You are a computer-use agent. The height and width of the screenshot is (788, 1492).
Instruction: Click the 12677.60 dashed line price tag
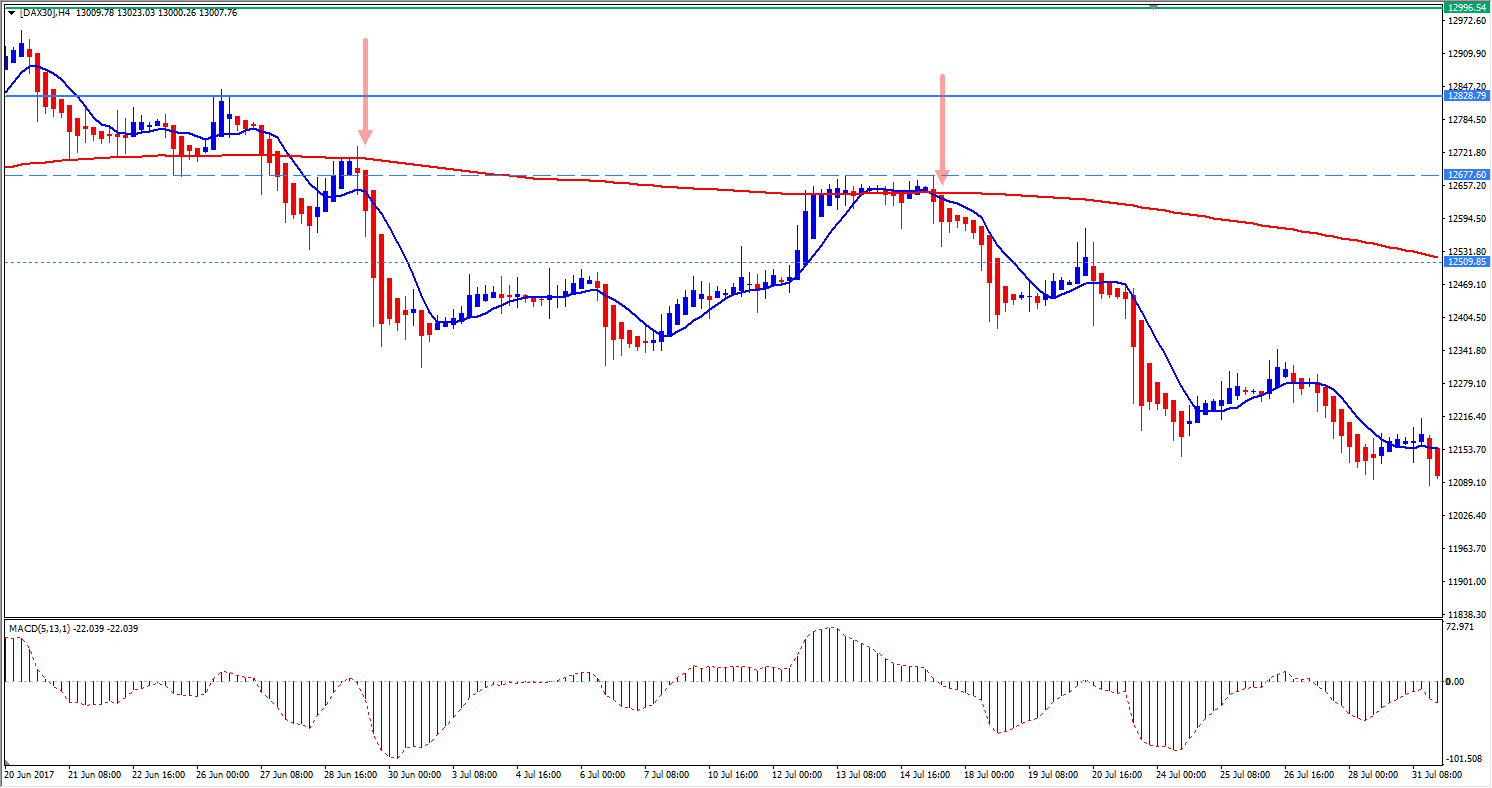pos(1465,174)
